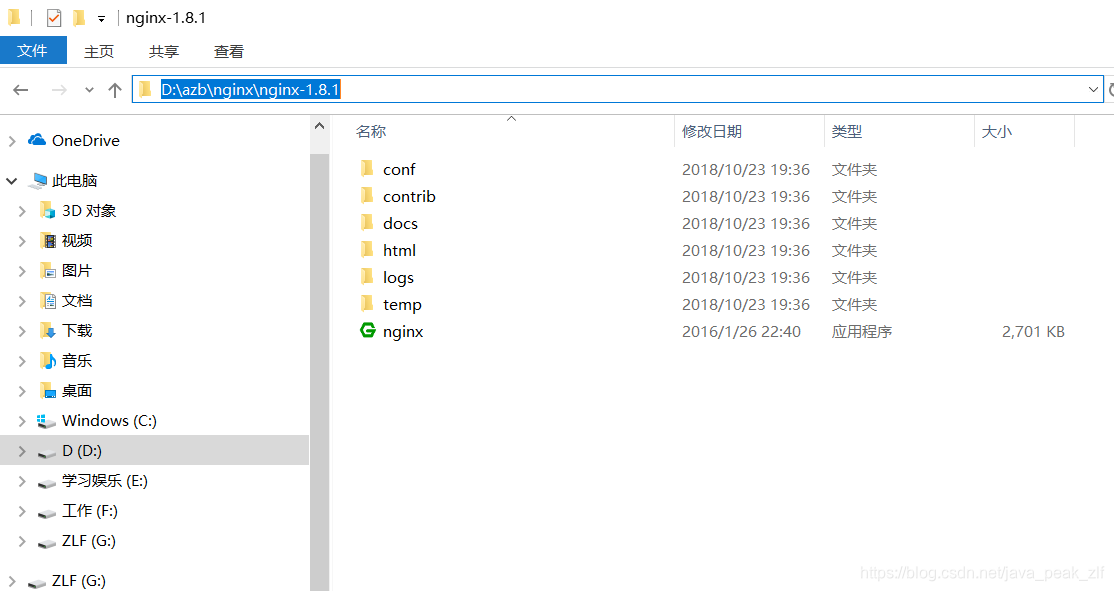Expand the 音乐 node

pos(22,361)
